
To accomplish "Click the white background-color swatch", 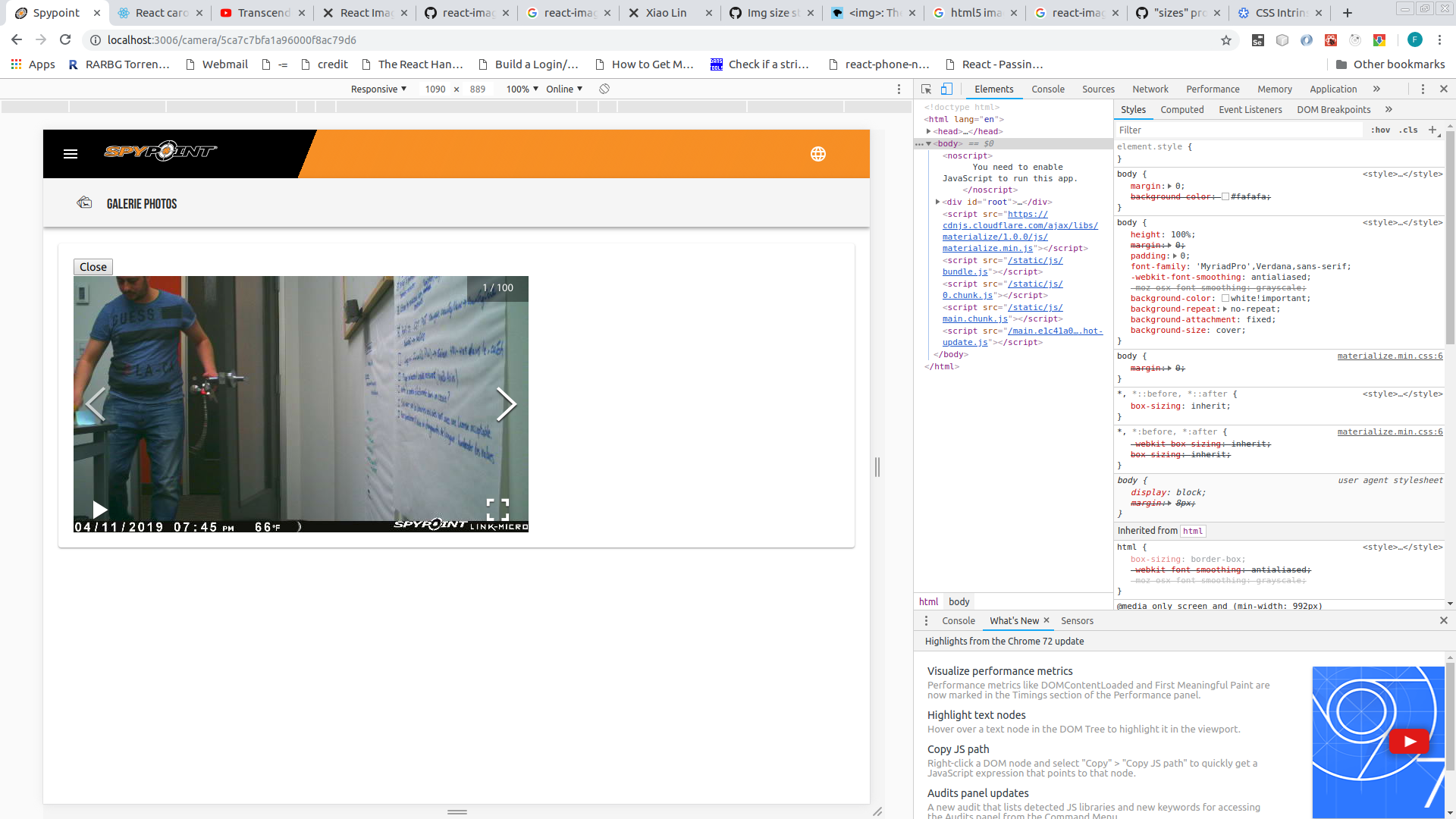I will click(x=1227, y=298).
